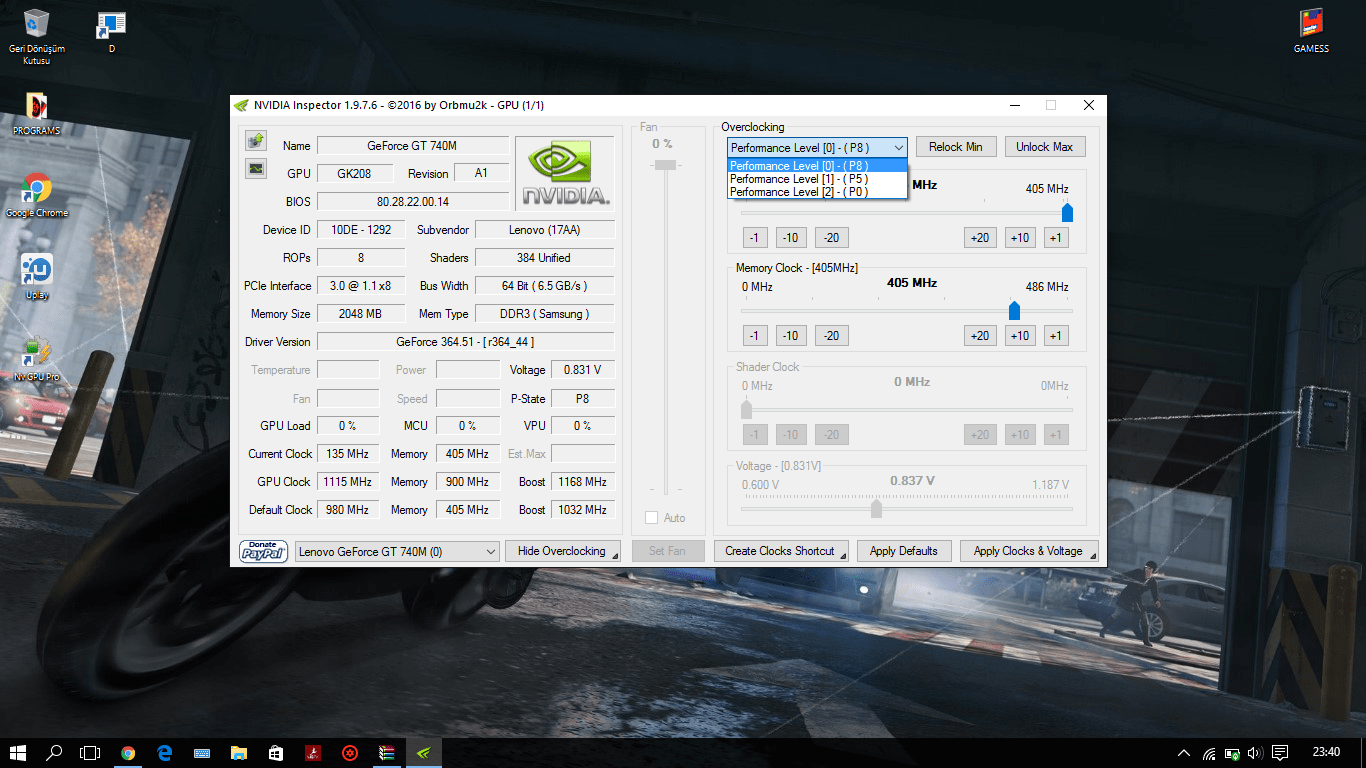1366x768 pixels.
Task: Click the Voltage slider handle
Action: 876,509
